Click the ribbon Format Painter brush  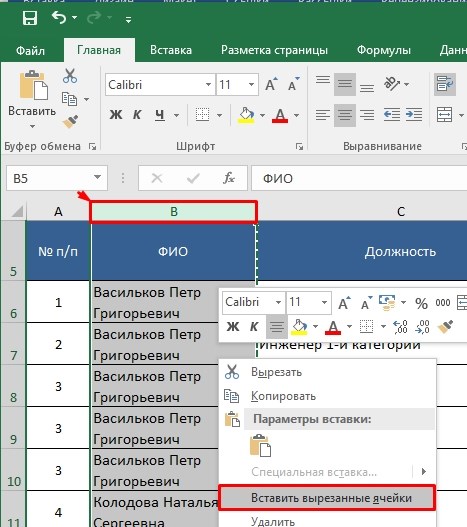(x=70, y=122)
